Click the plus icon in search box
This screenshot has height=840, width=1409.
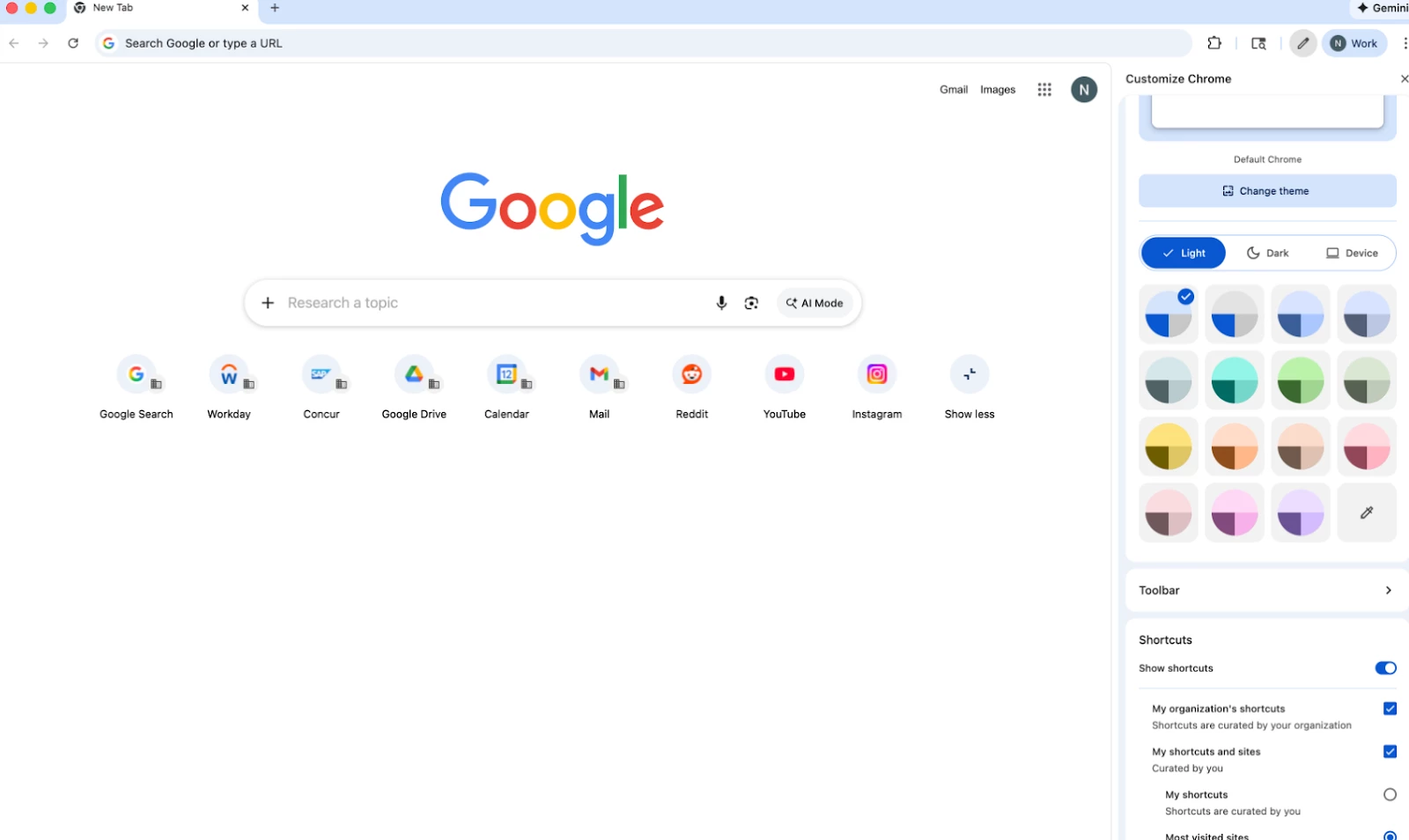pos(268,303)
